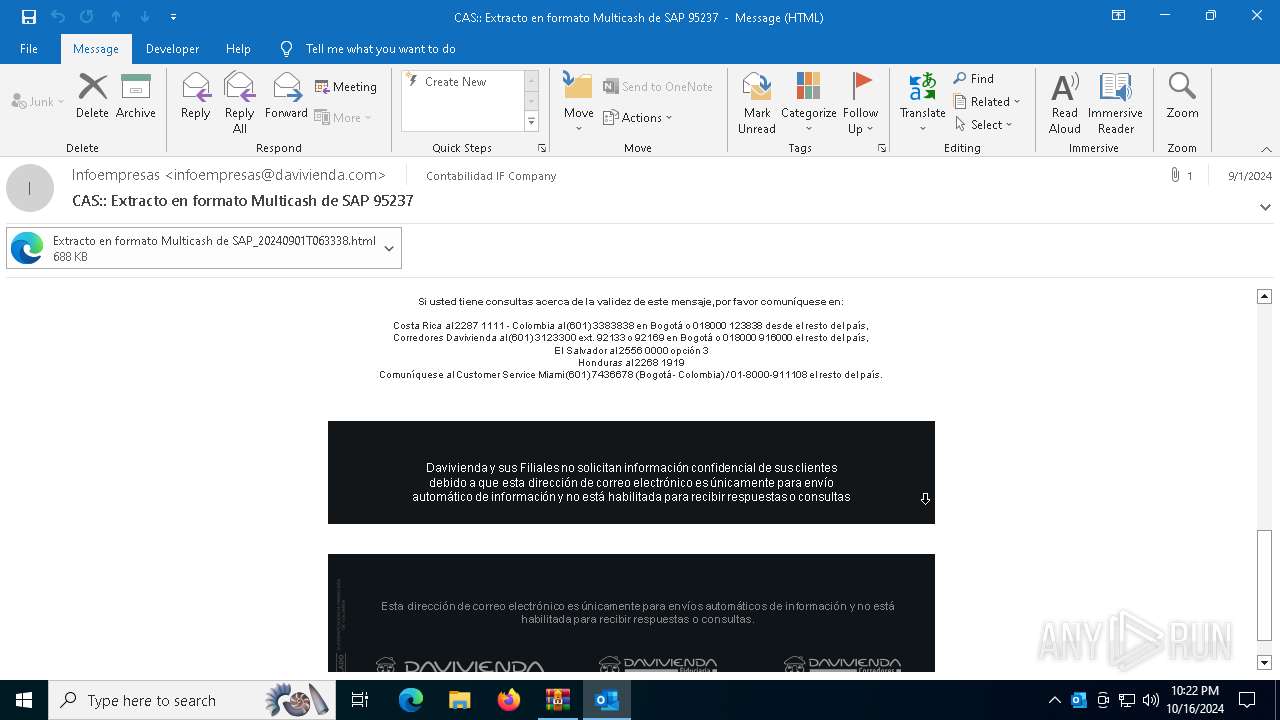Open Immersive Reader
This screenshot has width=1280, height=720.
tap(1115, 102)
